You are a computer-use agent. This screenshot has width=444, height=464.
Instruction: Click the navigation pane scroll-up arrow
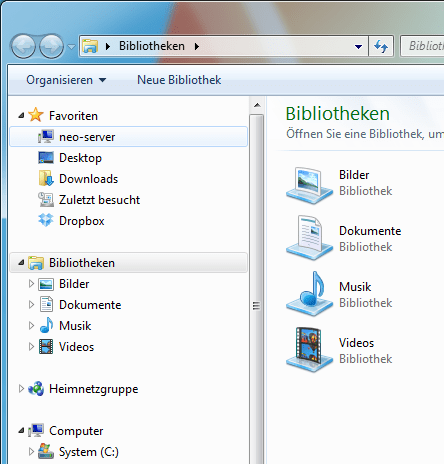click(257, 105)
